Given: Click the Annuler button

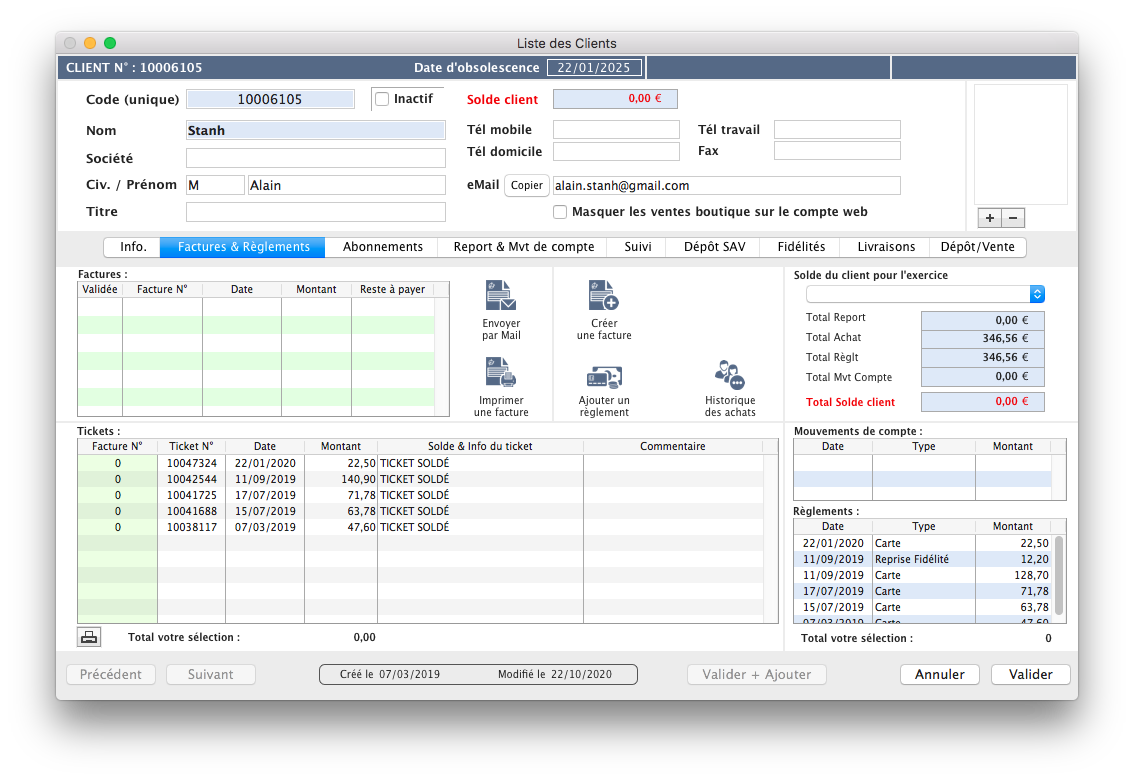Looking at the screenshot, I should (x=940, y=674).
